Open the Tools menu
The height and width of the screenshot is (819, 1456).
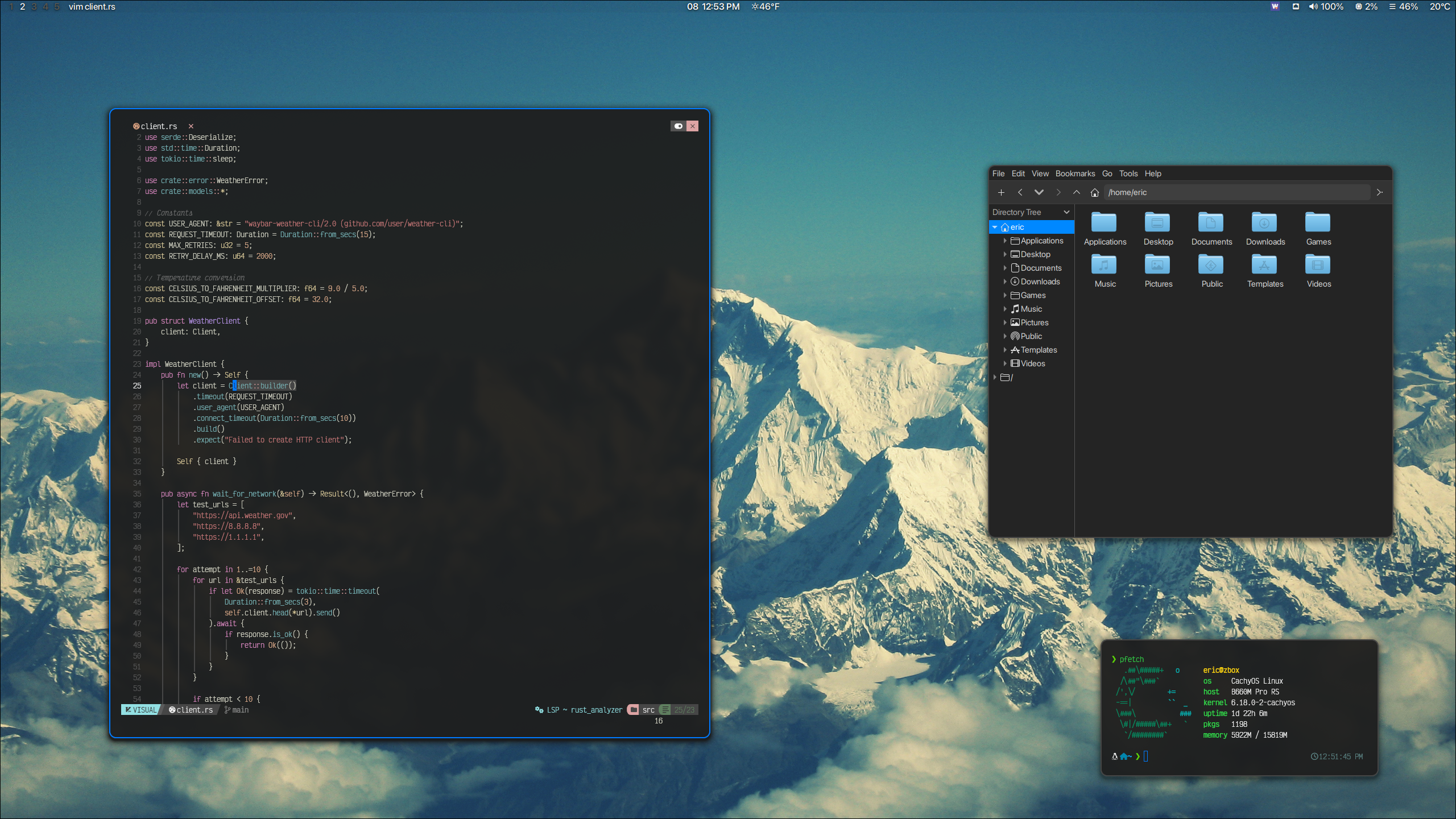point(1128,173)
